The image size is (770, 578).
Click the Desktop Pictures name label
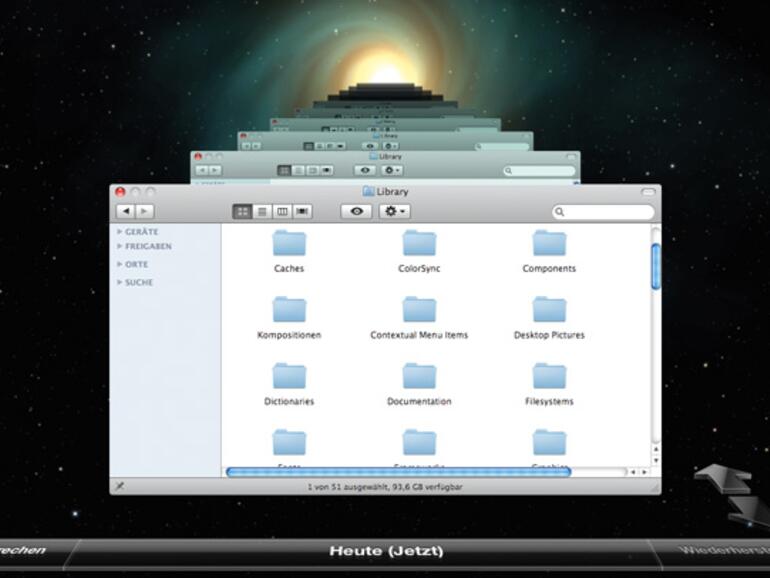[550, 335]
